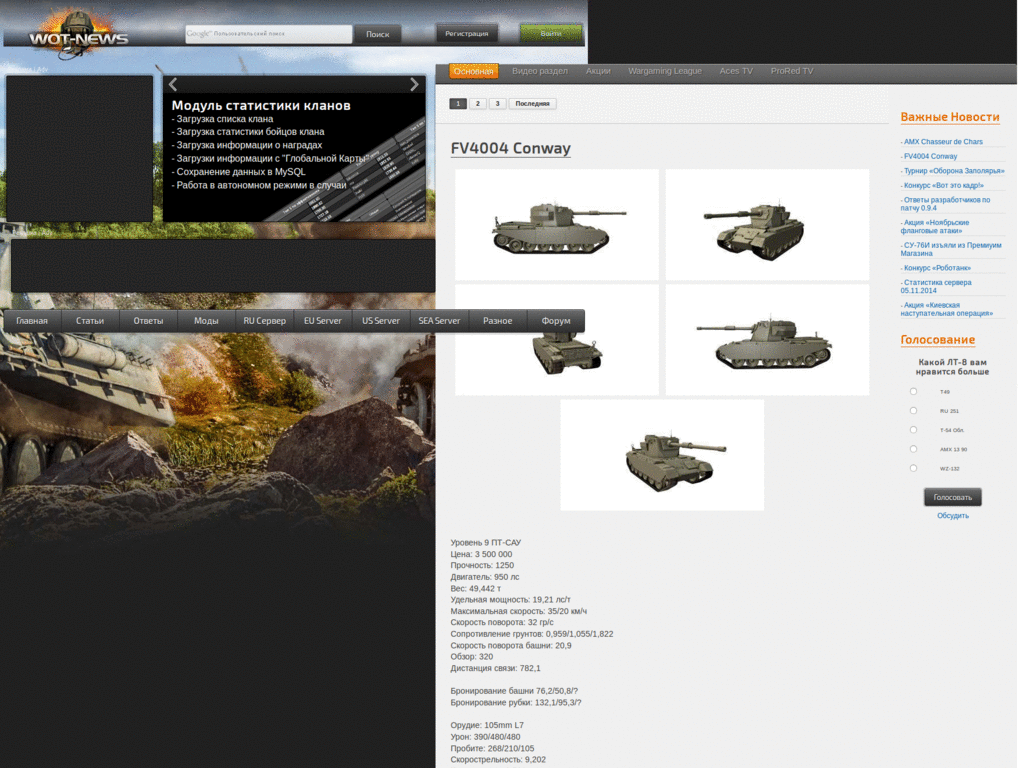1024x768 pixels.
Task: Jump to Последняя page
Action: pyautogui.click(x=532, y=103)
